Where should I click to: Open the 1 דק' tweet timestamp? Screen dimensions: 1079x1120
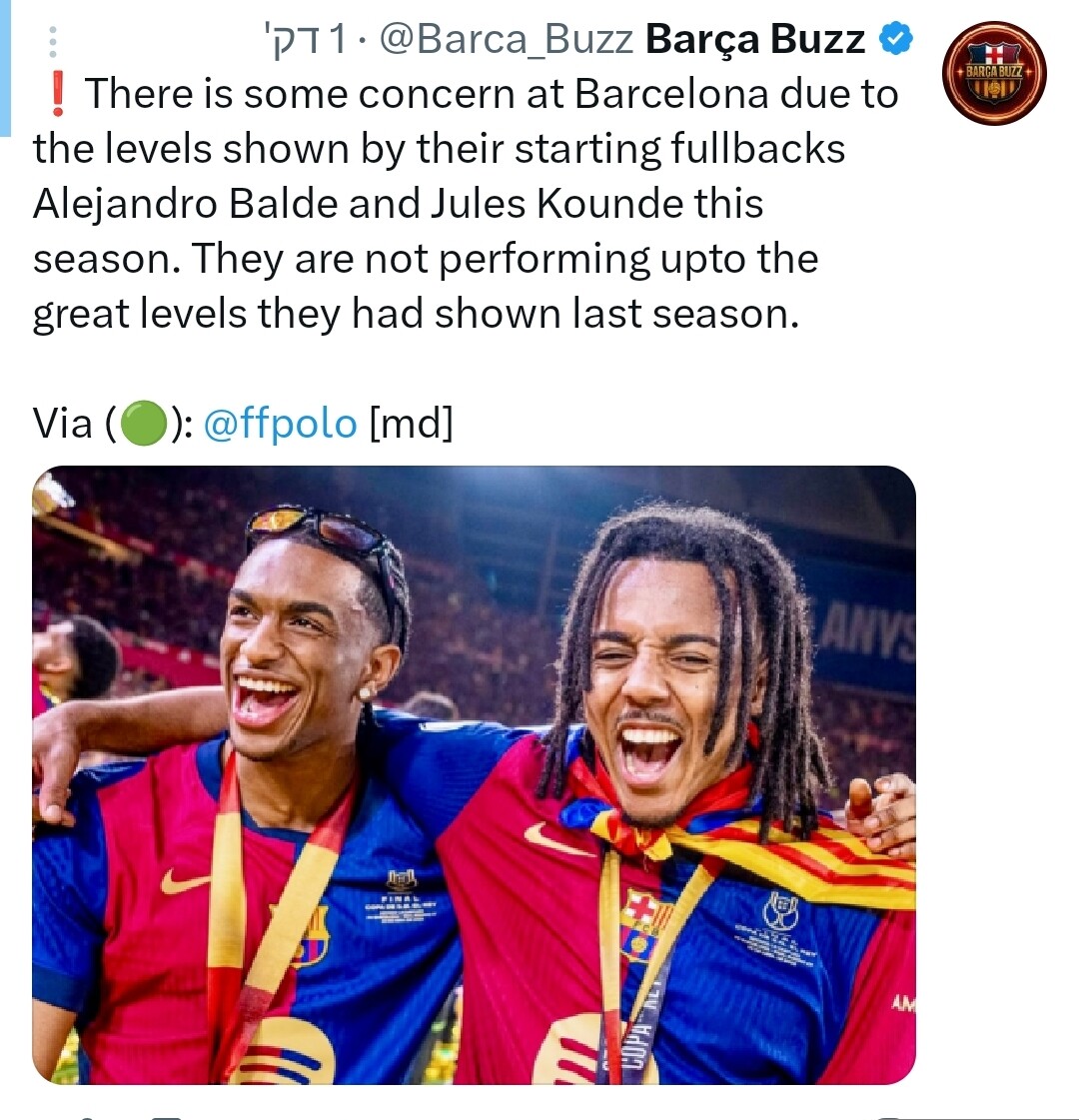click(305, 39)
